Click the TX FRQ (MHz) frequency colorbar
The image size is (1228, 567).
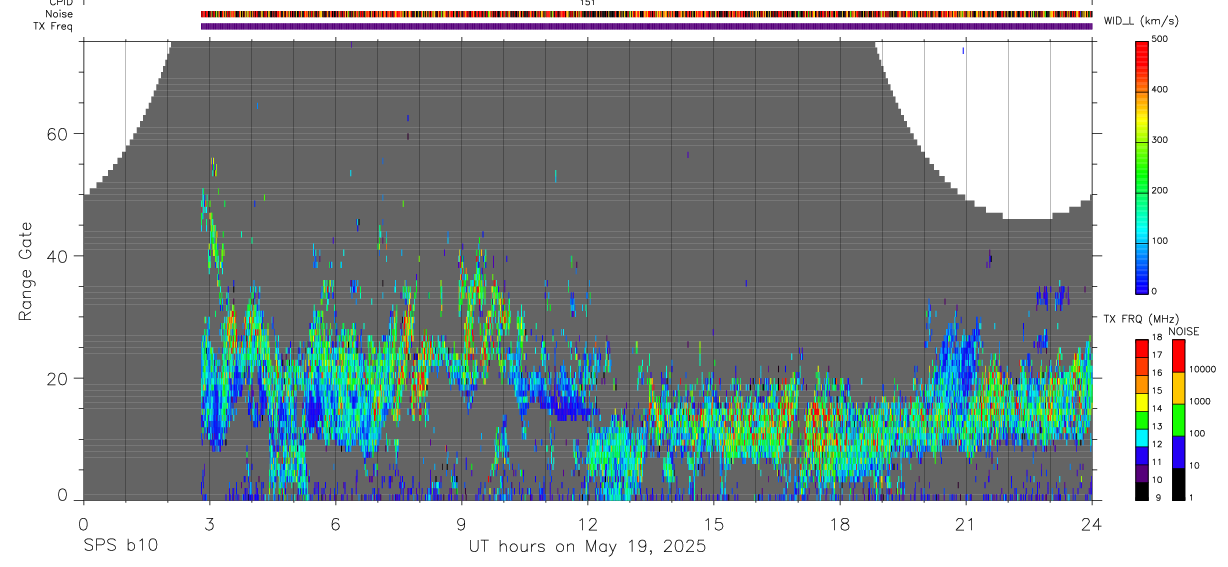1142,420
